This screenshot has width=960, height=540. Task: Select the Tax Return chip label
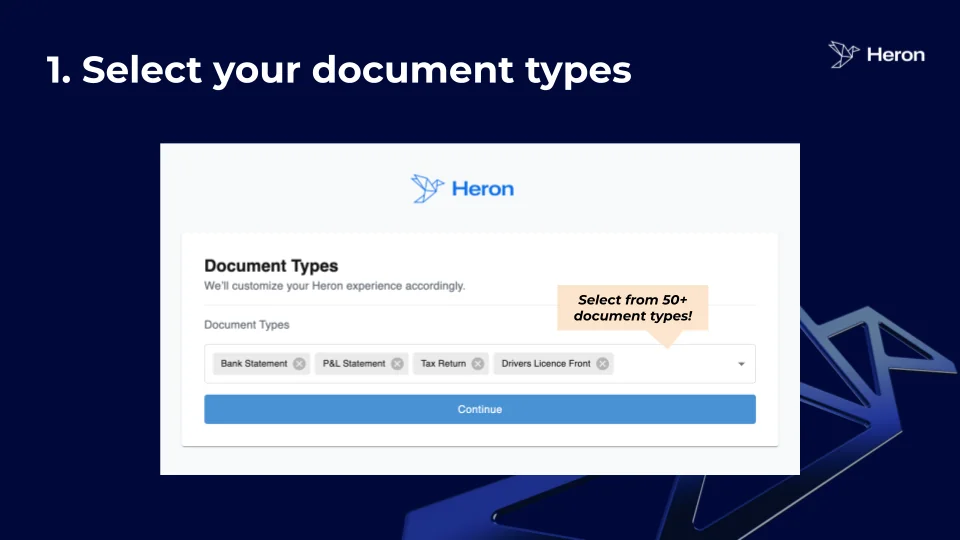[443, 364]
